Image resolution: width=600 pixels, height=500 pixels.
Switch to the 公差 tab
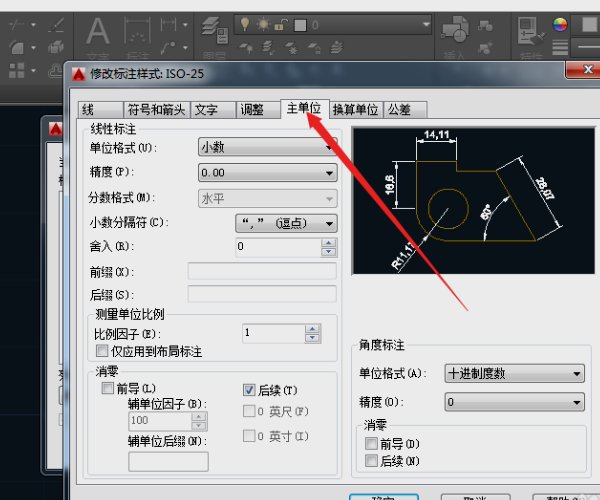tap(405, 110)
